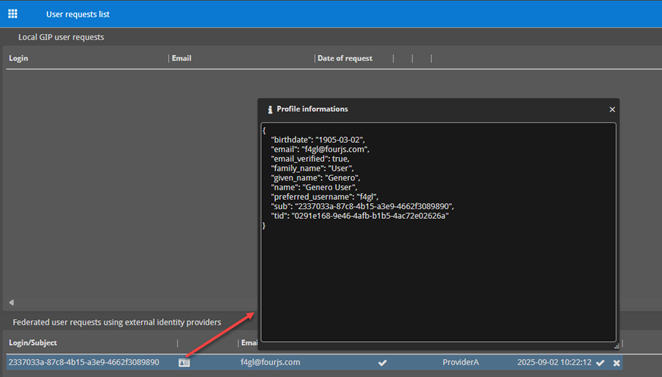Click the "sub" value line in profile
Screen dimensions: 662x377
363,206
